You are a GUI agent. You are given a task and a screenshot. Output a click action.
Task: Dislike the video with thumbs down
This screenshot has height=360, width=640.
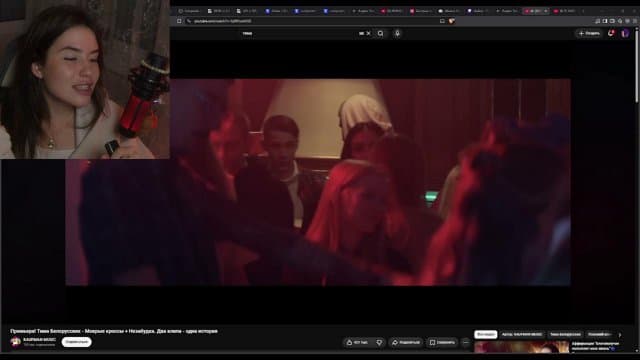pos(379,342)
